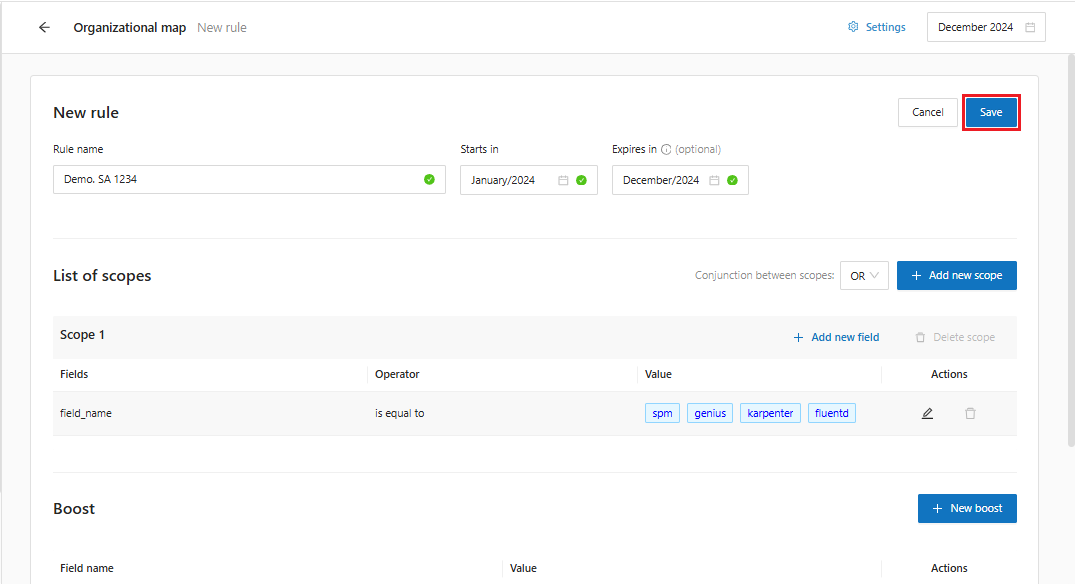The height and width of the screenshot is (584, 1075).
Task: Add new scope to the list
Action: click(x=956, y=276)
